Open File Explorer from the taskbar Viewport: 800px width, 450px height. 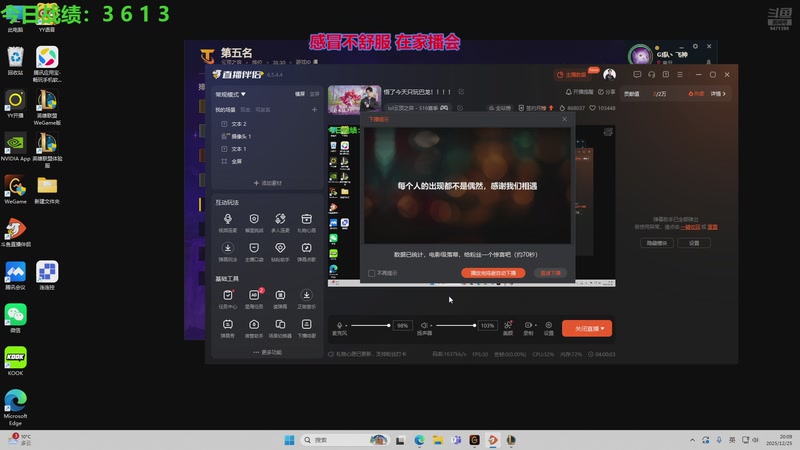click(x=437, y=440)
